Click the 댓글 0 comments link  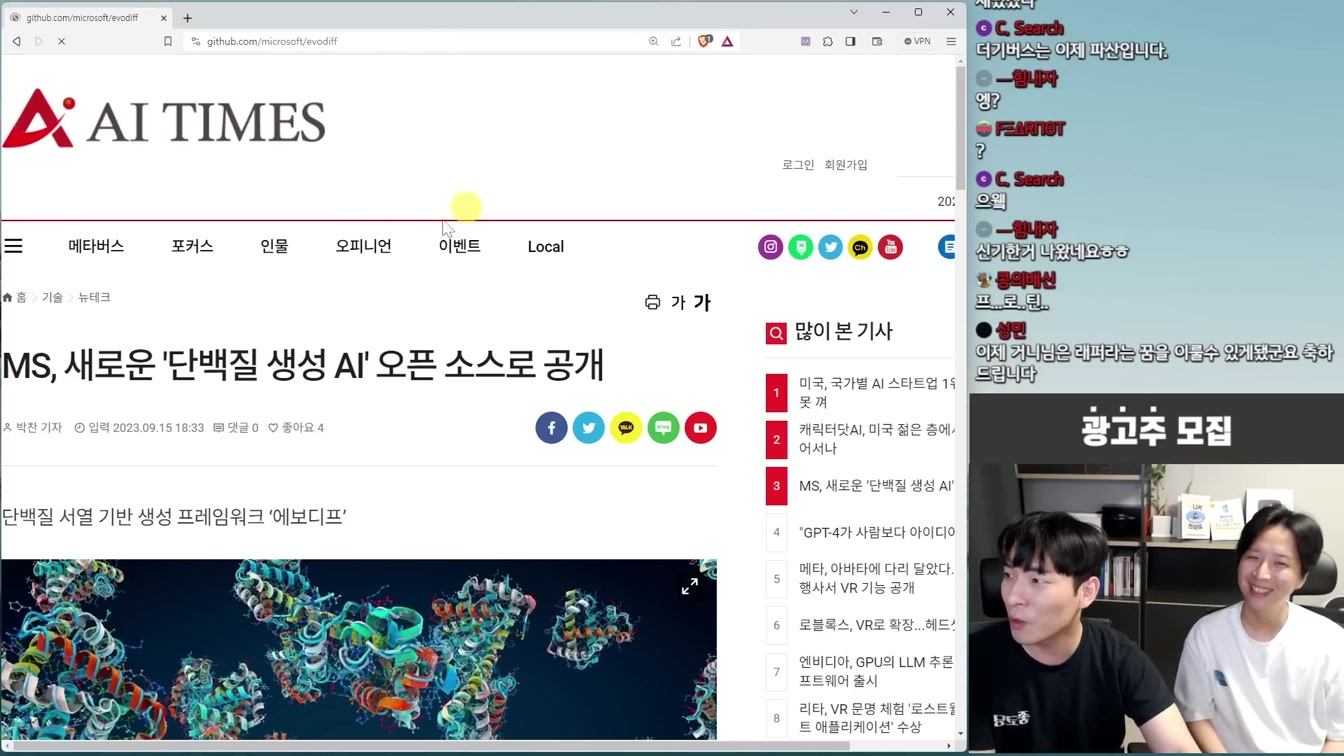point(236,428)
